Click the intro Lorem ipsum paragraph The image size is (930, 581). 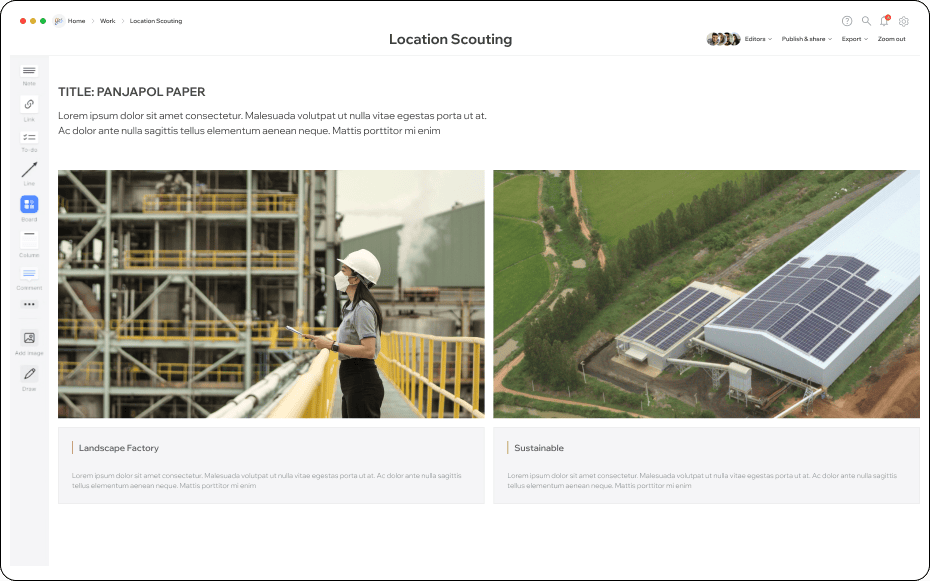[272, 123]
